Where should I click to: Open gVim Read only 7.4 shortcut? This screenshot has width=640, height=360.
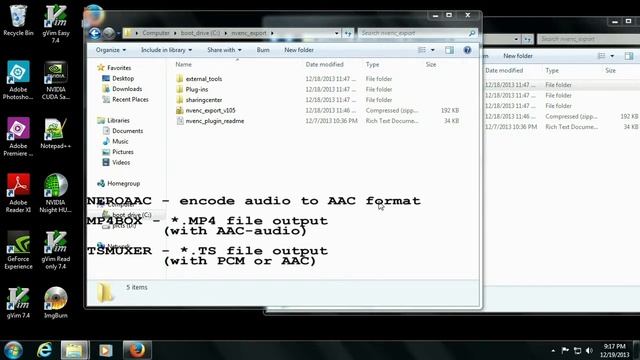coord(56,250)
